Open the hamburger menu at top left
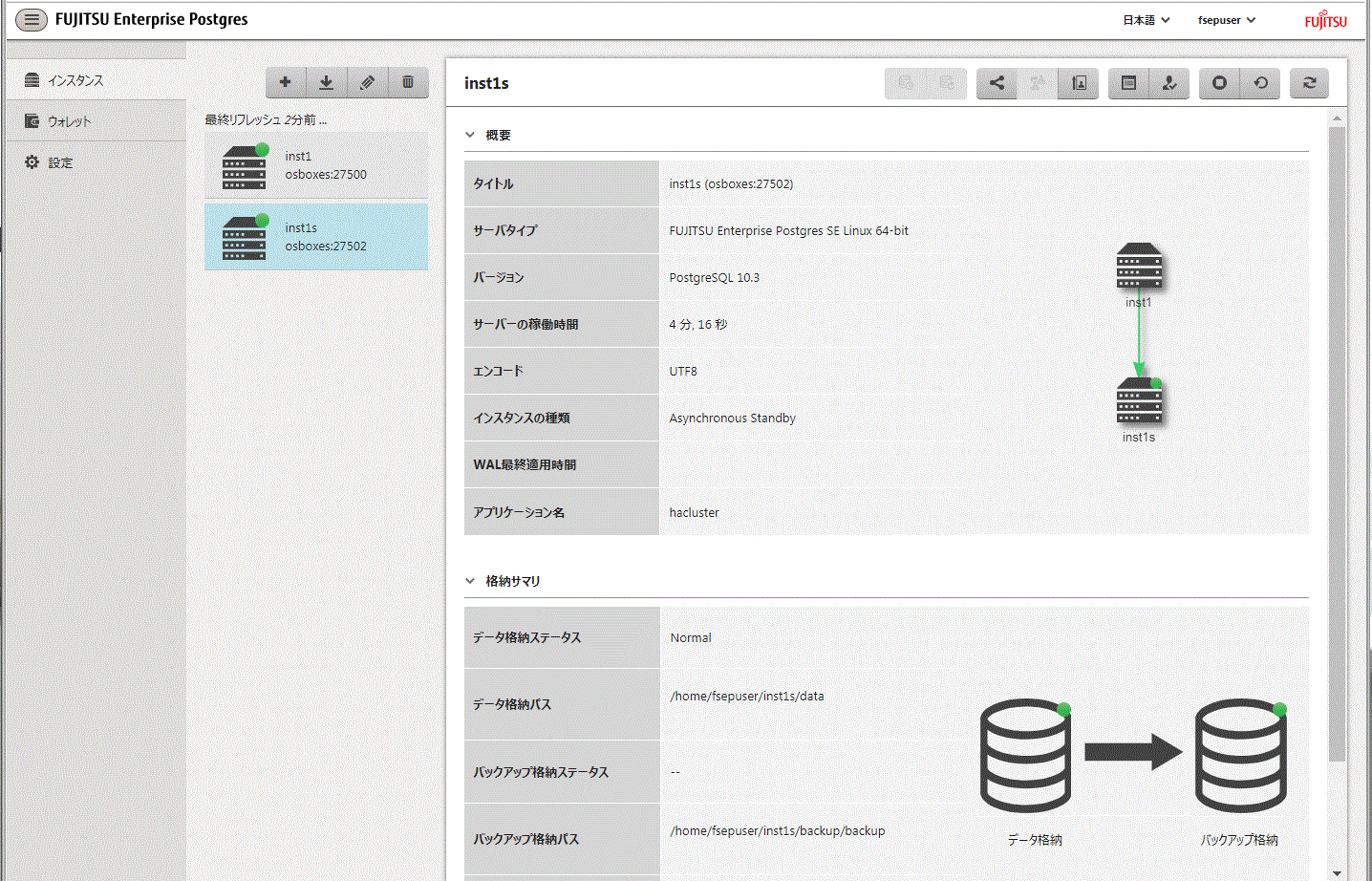The image size is (1372, 881). tap(31, 19)
